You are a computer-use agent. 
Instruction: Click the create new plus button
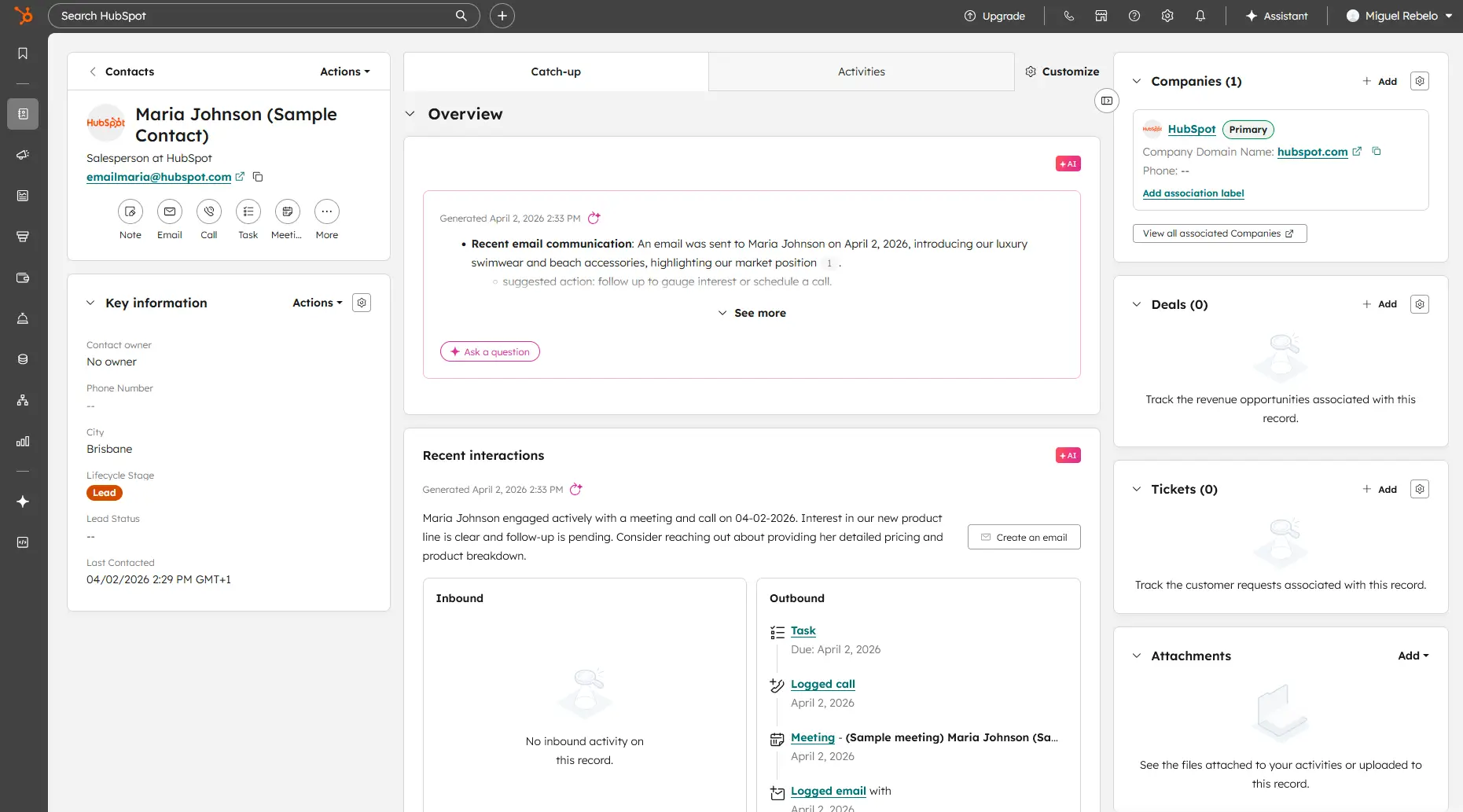[x=502, y=16]
